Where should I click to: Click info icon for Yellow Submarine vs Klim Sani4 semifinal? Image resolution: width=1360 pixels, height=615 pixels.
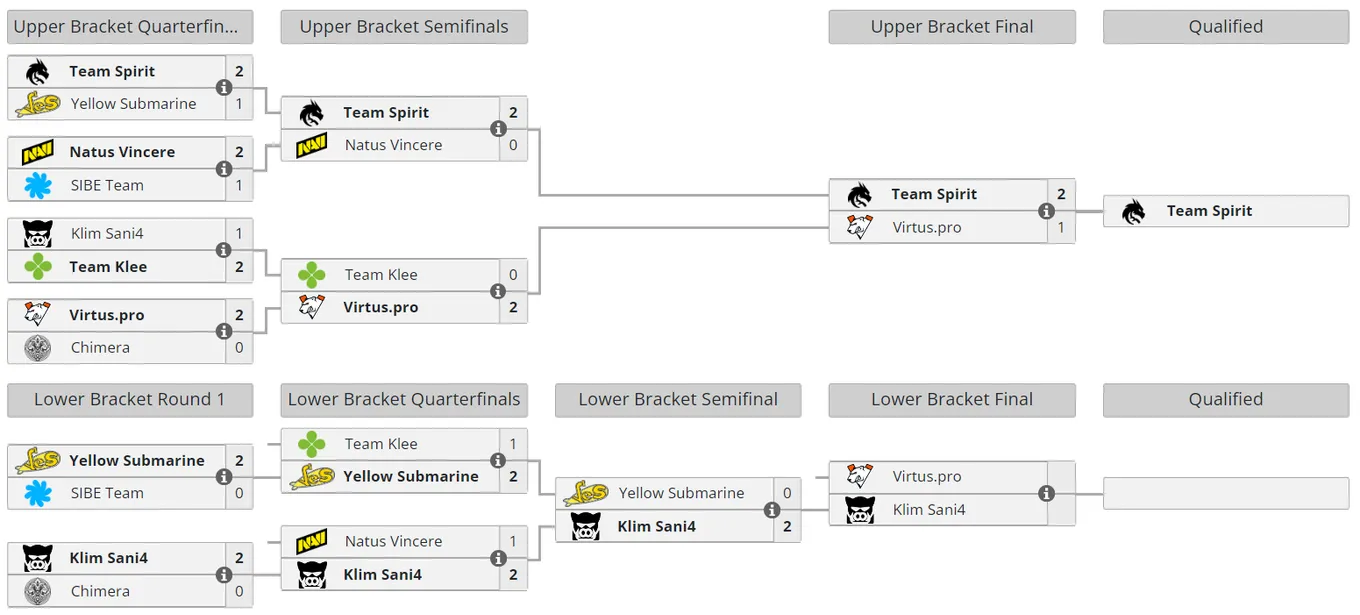(x=772, y=510)
